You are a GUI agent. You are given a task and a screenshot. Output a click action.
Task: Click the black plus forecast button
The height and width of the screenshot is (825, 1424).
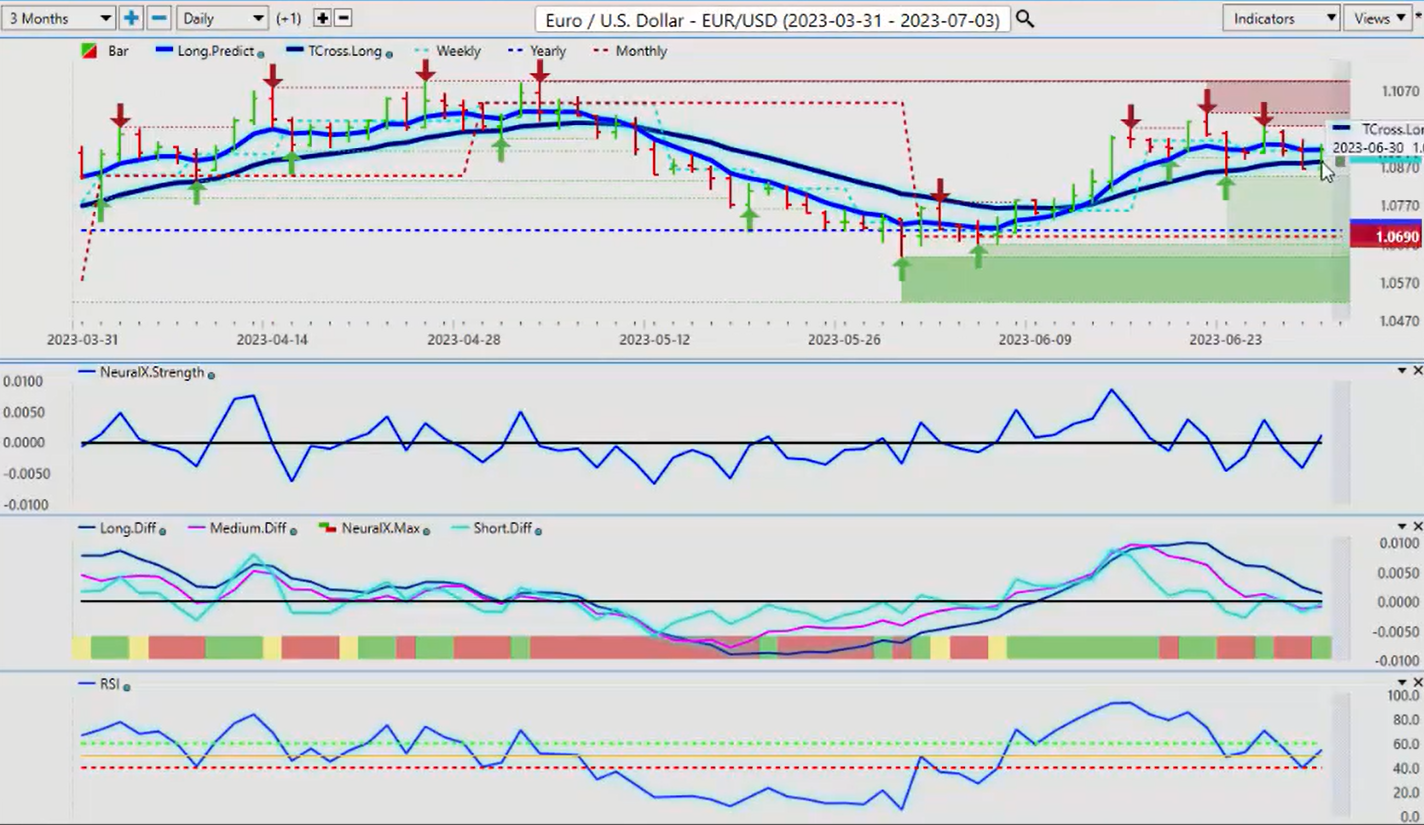pos(322,18)
